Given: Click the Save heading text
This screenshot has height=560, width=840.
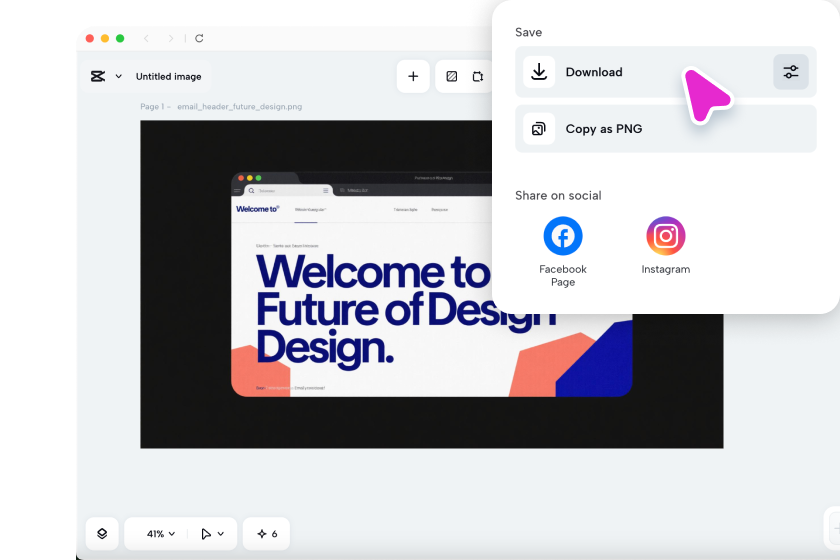Looking at the screenshot, I should [x=528, y=32].
